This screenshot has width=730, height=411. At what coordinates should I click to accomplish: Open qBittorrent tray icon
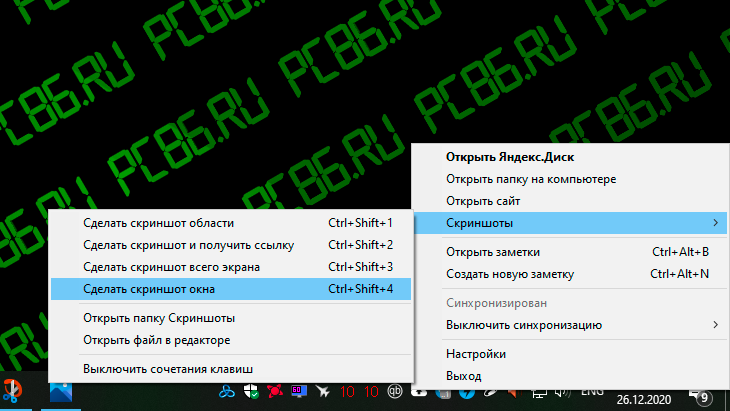coord(395,391)
